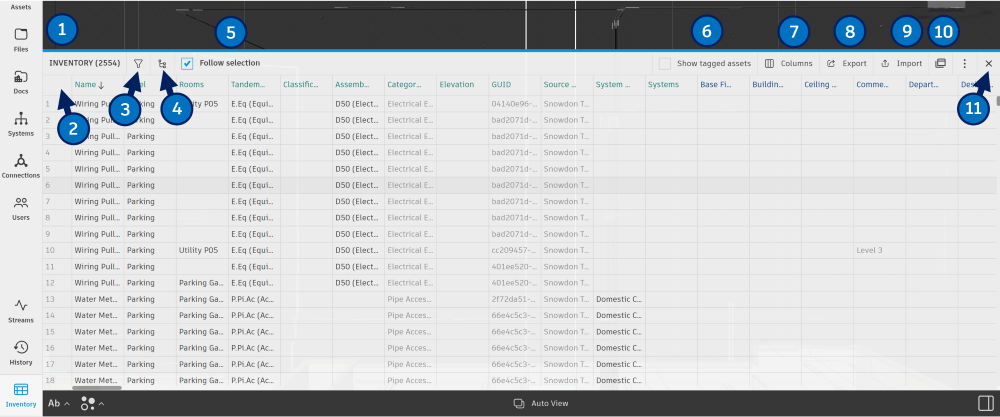The height and width of the screenshot is (417, 1000).
Task: Open the History sidebar section
Action: (20, 353)
